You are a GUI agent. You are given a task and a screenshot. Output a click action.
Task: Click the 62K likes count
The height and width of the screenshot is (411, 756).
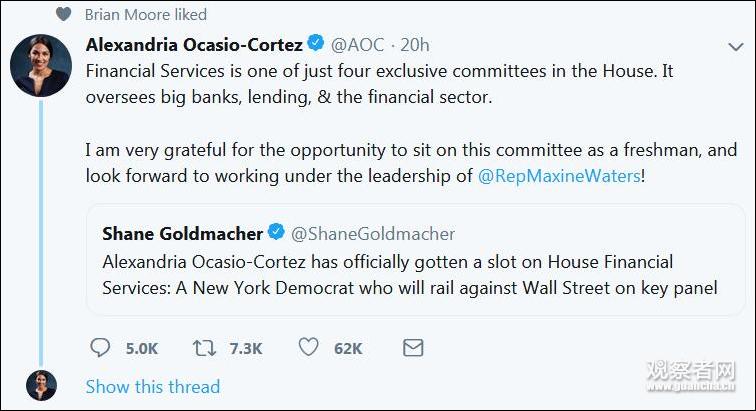tap(348, 348)
